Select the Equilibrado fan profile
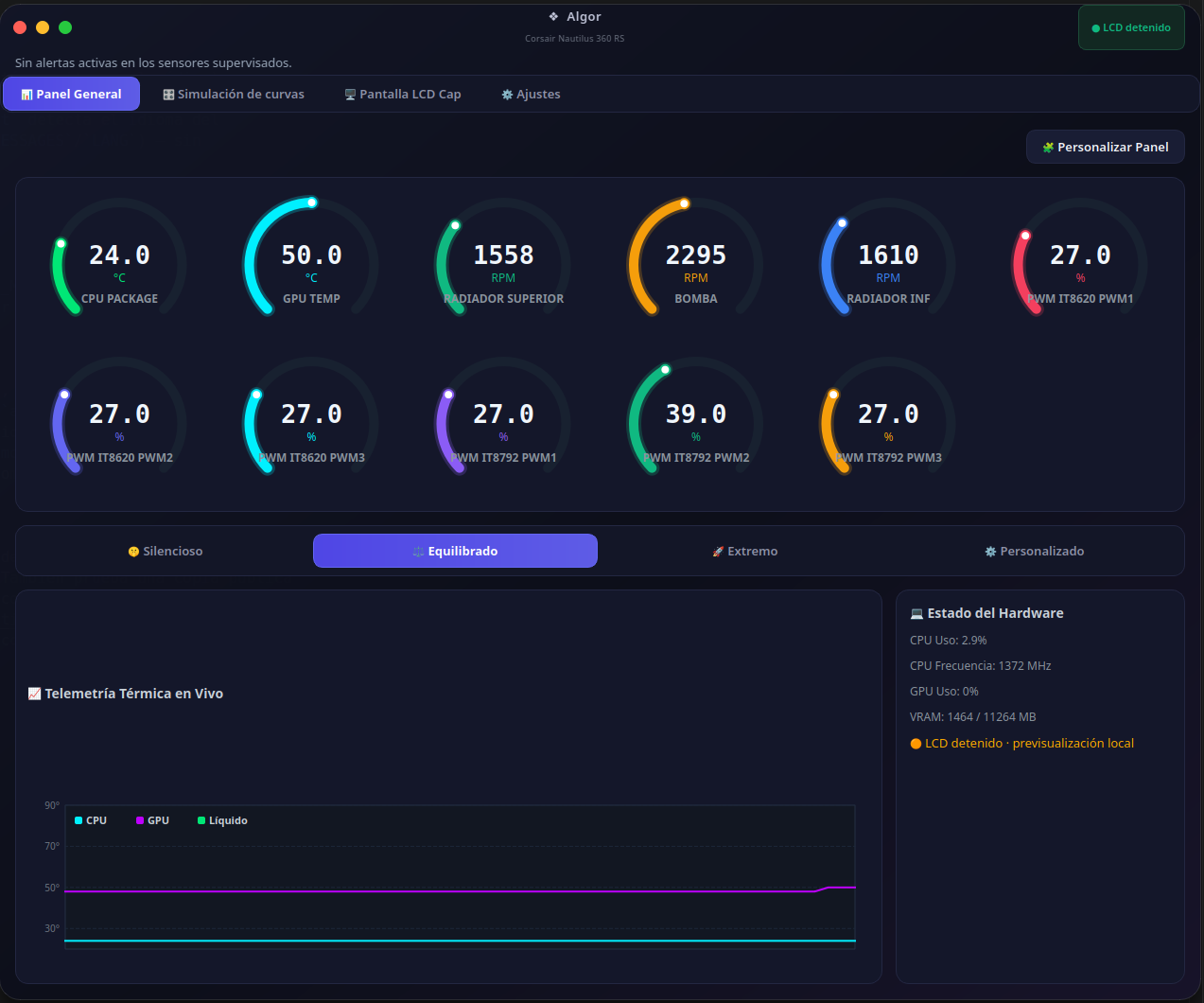Screen dimensions: 1204x1003 point(455,551)
